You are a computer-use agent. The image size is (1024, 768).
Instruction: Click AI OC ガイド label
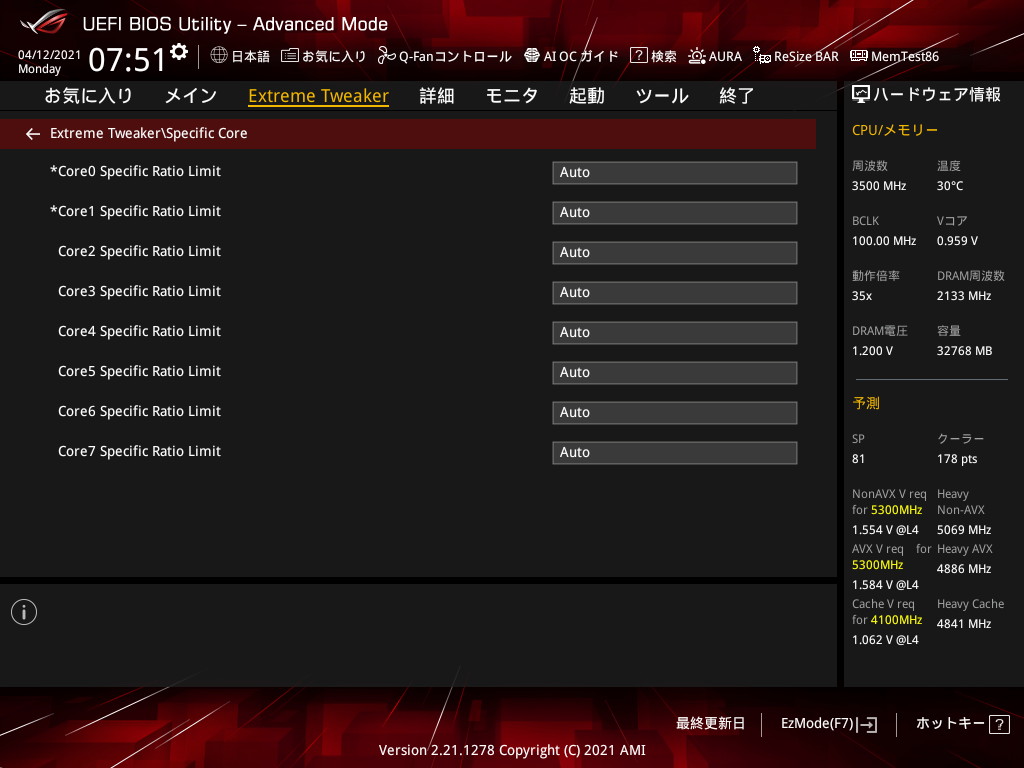[x=581, y=56]
